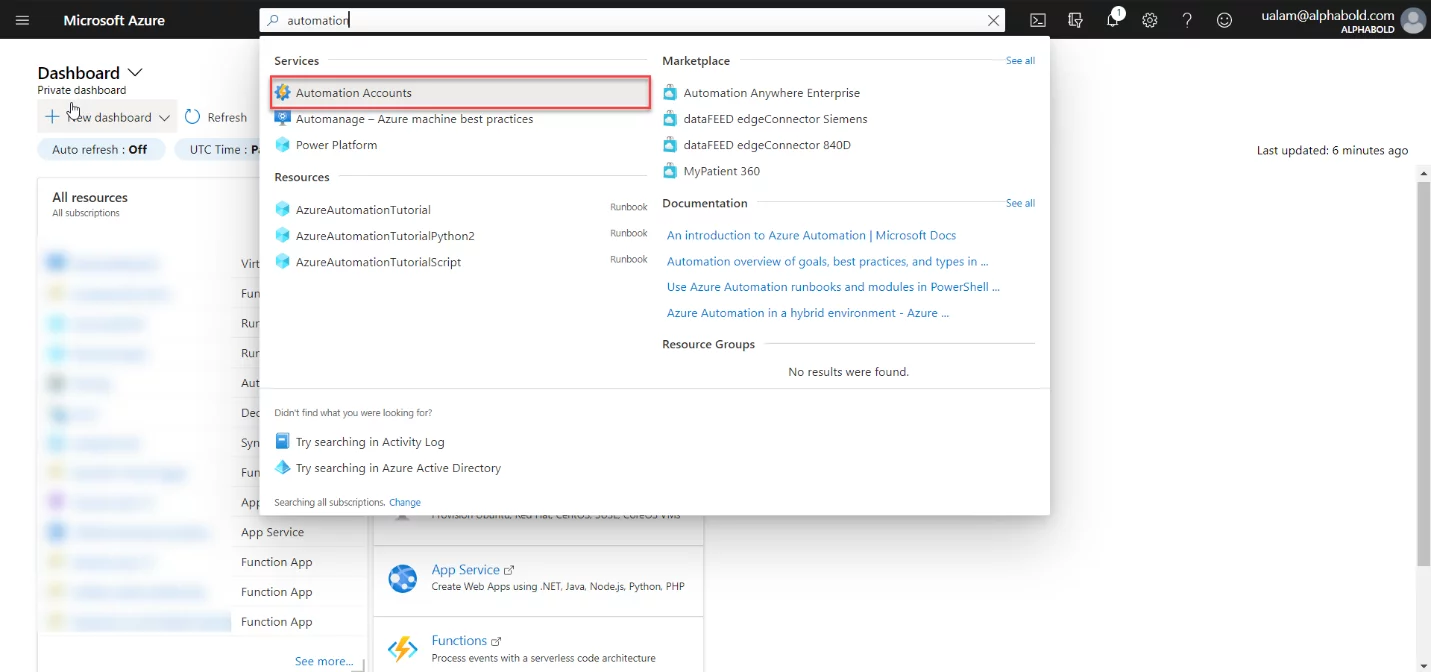1431x672 pixels.
Task: Click the AzureAutomationTutorialPython2 runbook icon
Action: [x=283, y=236]
